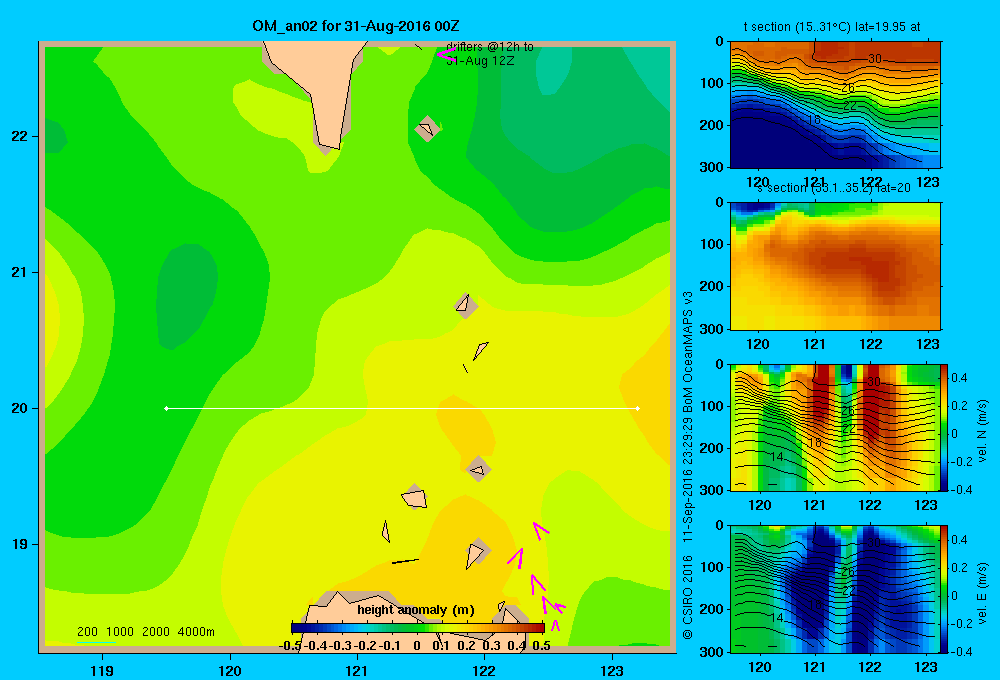Click the "30" isotherm label in temperature section
The width and height of the screenshot is (1000, 680).
[x=874, y=59]
